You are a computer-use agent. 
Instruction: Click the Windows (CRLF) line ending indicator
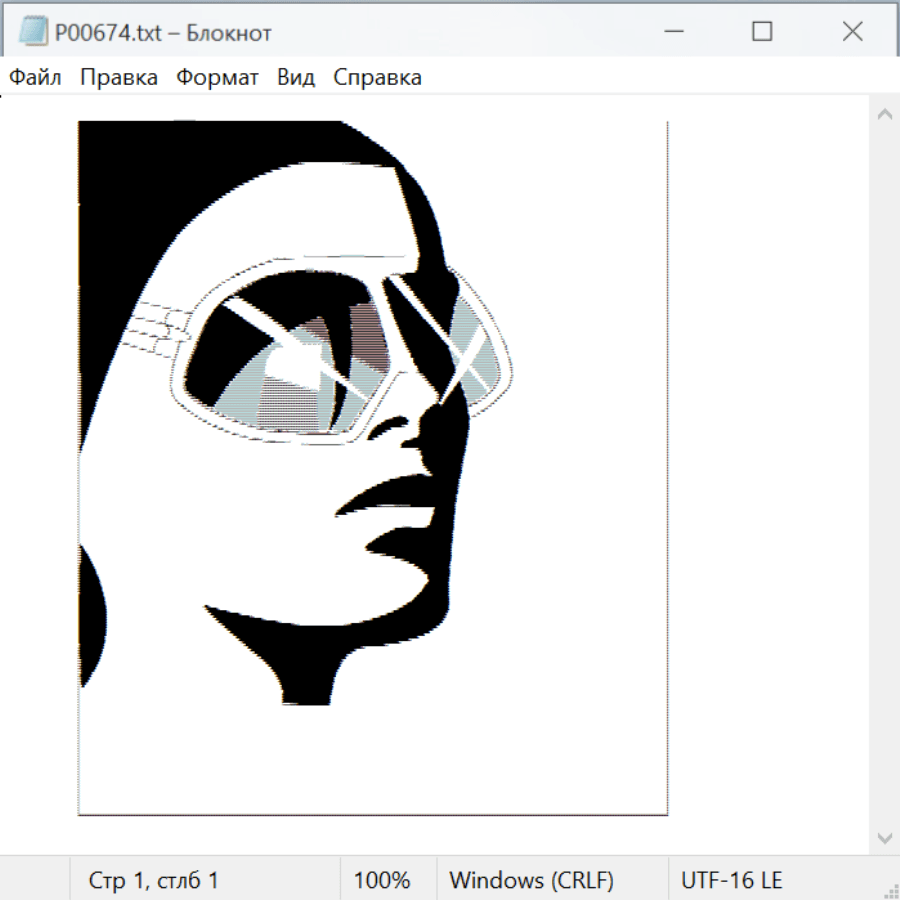(x=531, y=881)
